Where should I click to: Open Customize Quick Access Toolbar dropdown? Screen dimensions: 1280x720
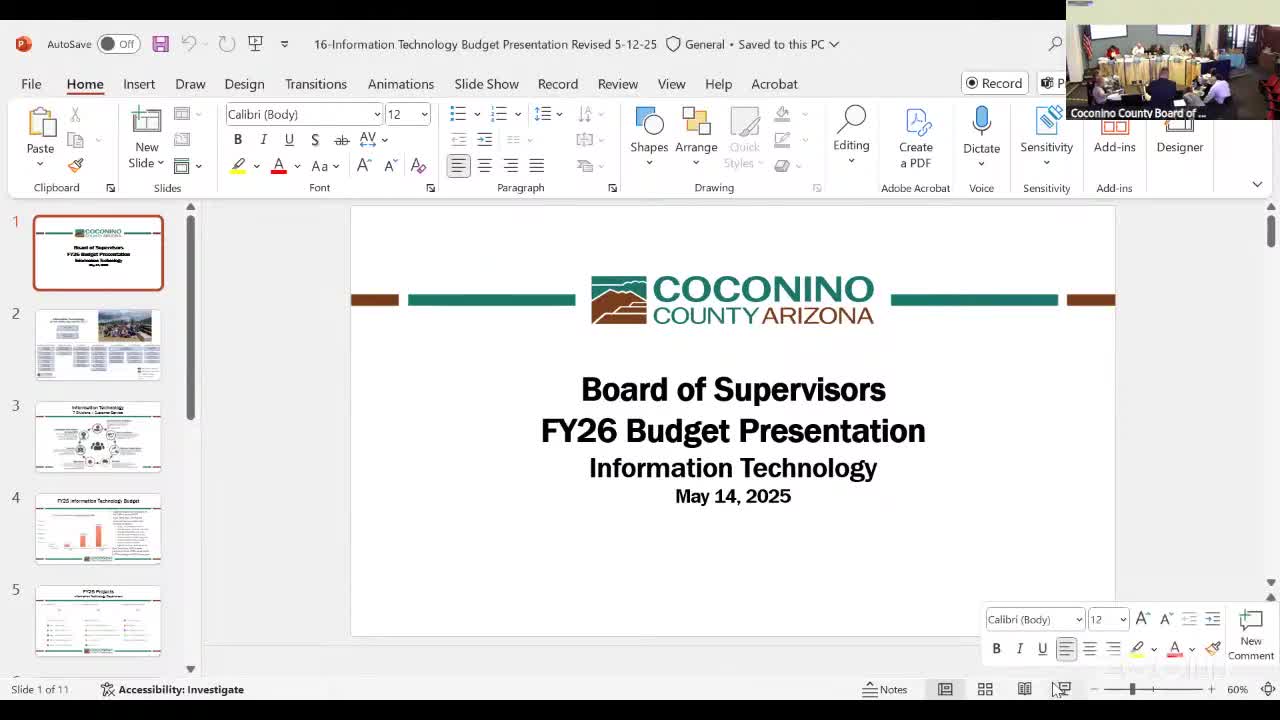[284, 44]
